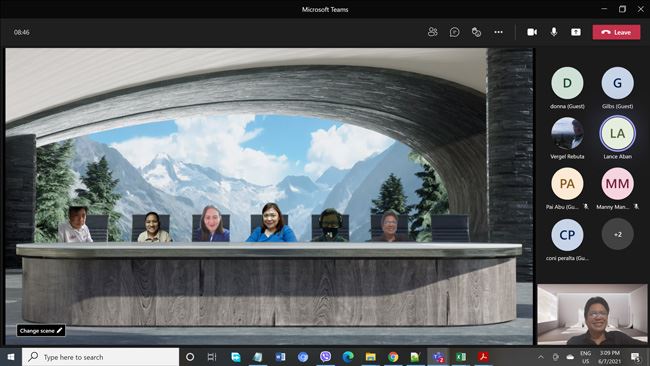Open Excel from the taskbar
The height and width of the screenshot is (366, 650).
point(461,357)
